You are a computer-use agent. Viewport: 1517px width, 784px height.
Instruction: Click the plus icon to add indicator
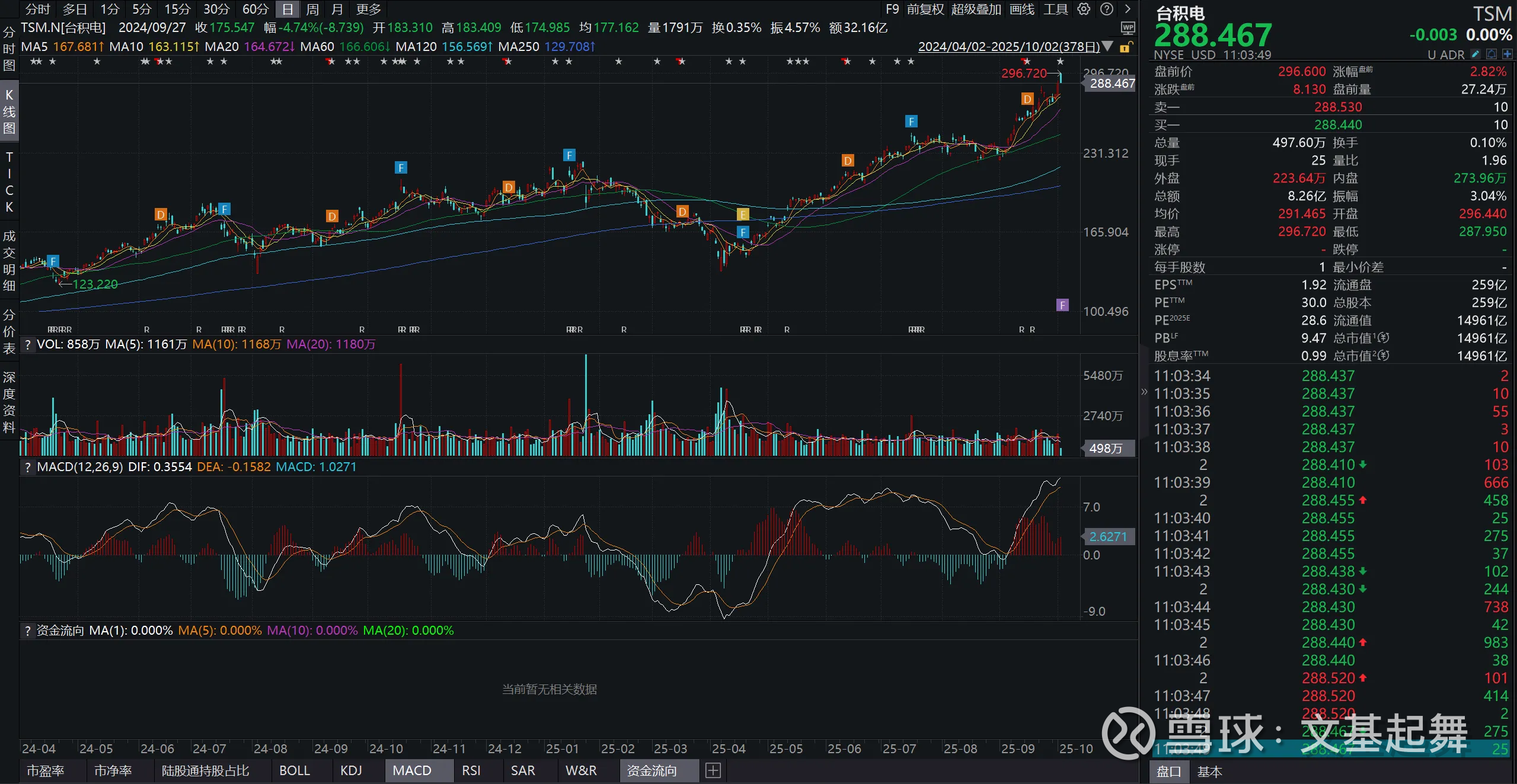tap(713, 770)
